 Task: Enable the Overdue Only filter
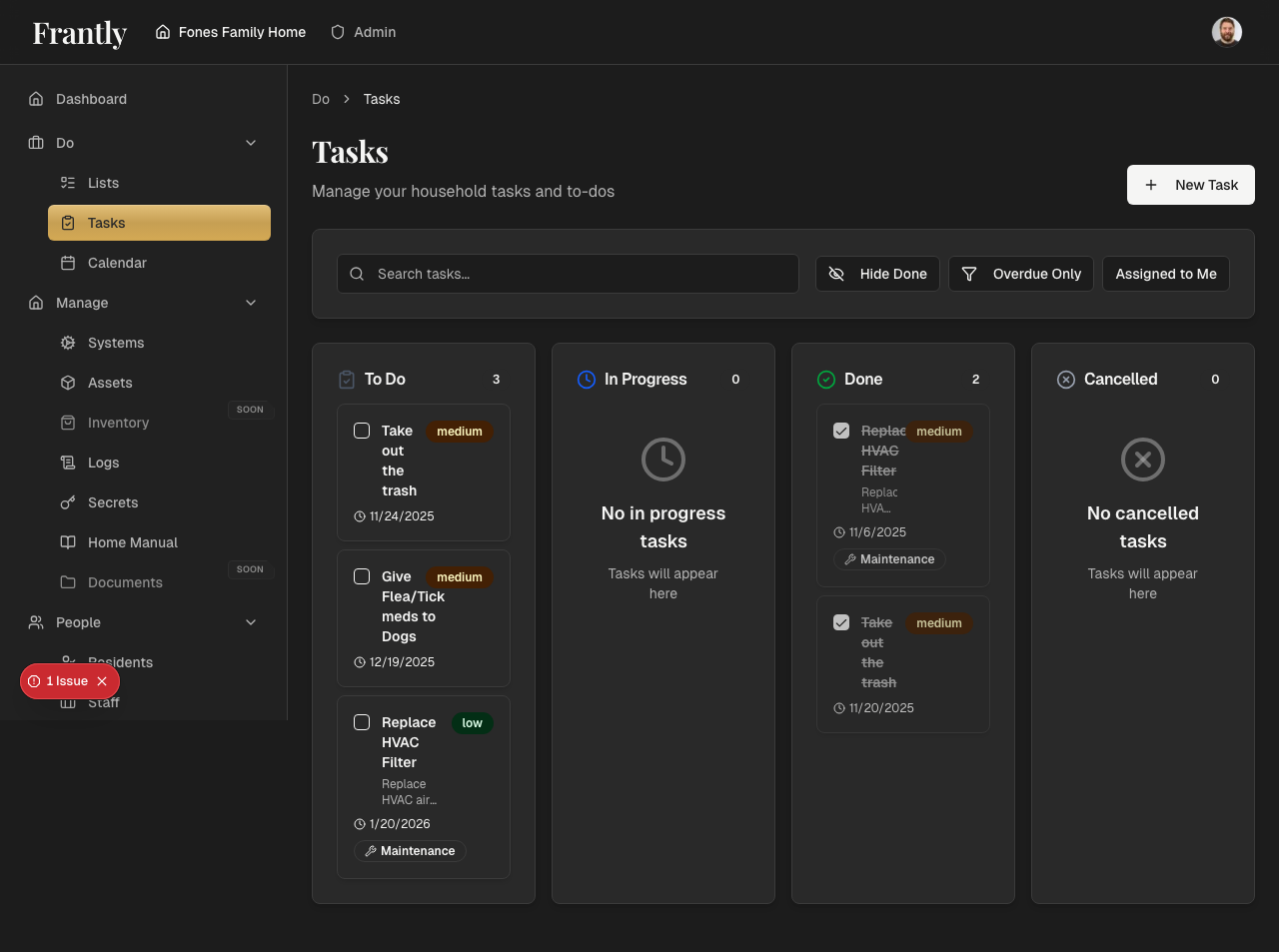point(1020,273)
